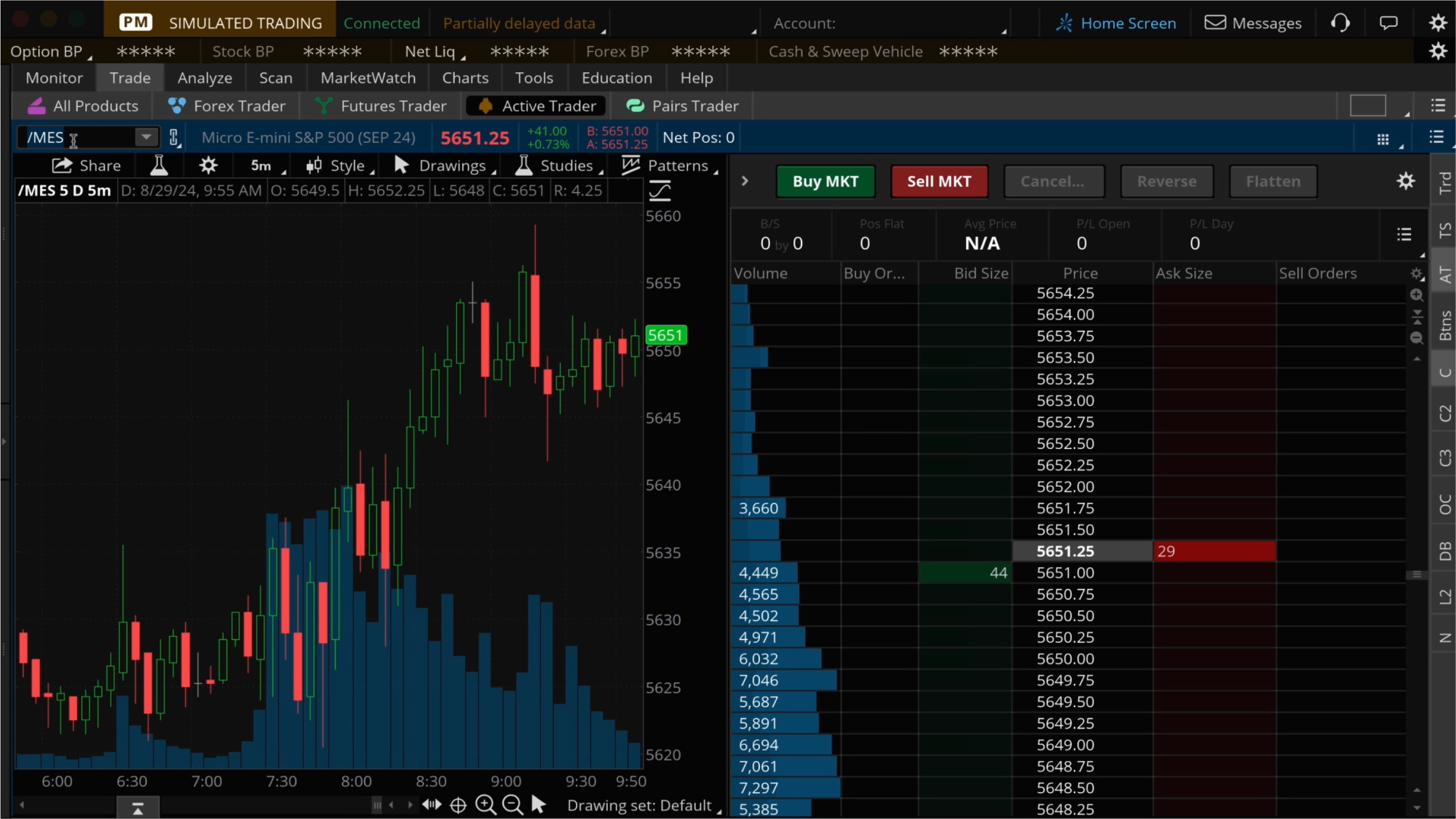Viewport: 1456px width, 819px height.
Task: Click the 5651.00 price level row
Action: 1064,572
